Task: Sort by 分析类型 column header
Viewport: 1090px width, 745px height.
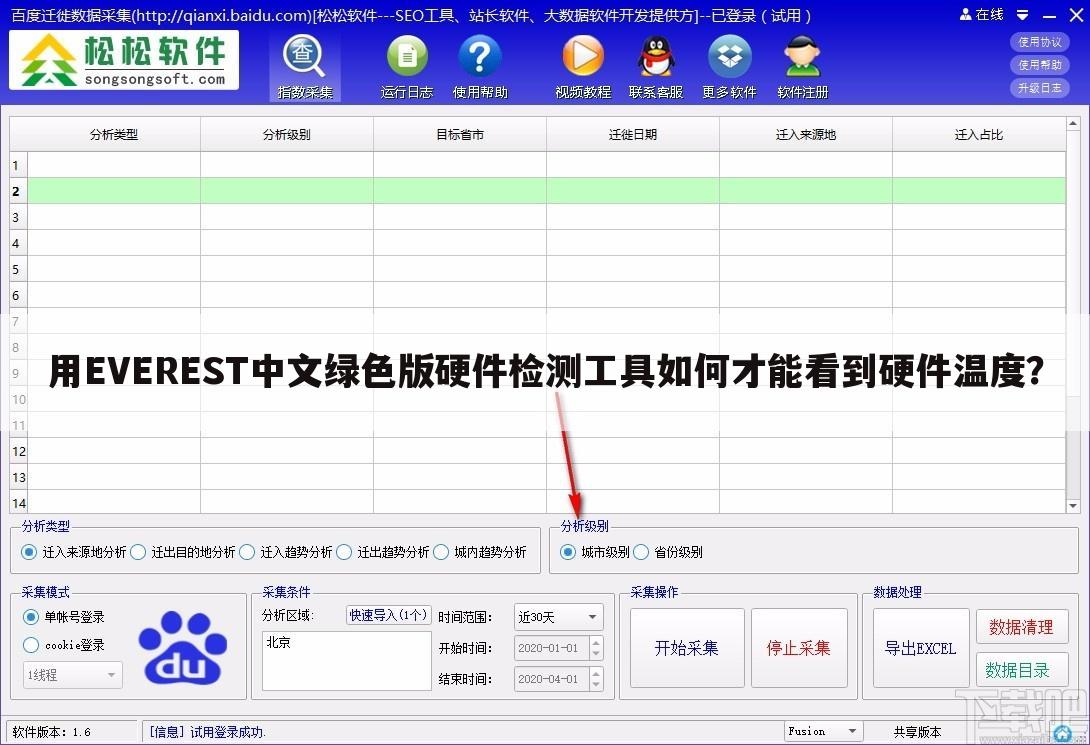Action: point(114,134)
